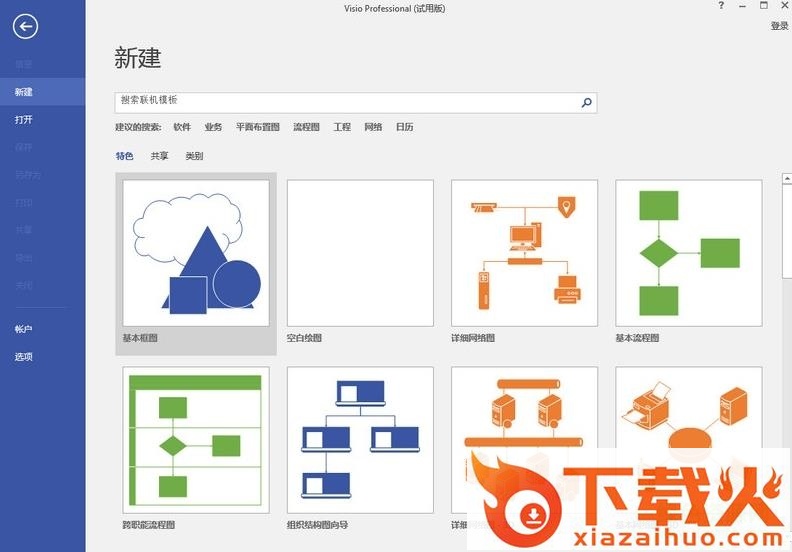The height and width of the screenshot is (552, 792).
Task: Click the scrollbar up arrow
Action: (x=787, y=178)
